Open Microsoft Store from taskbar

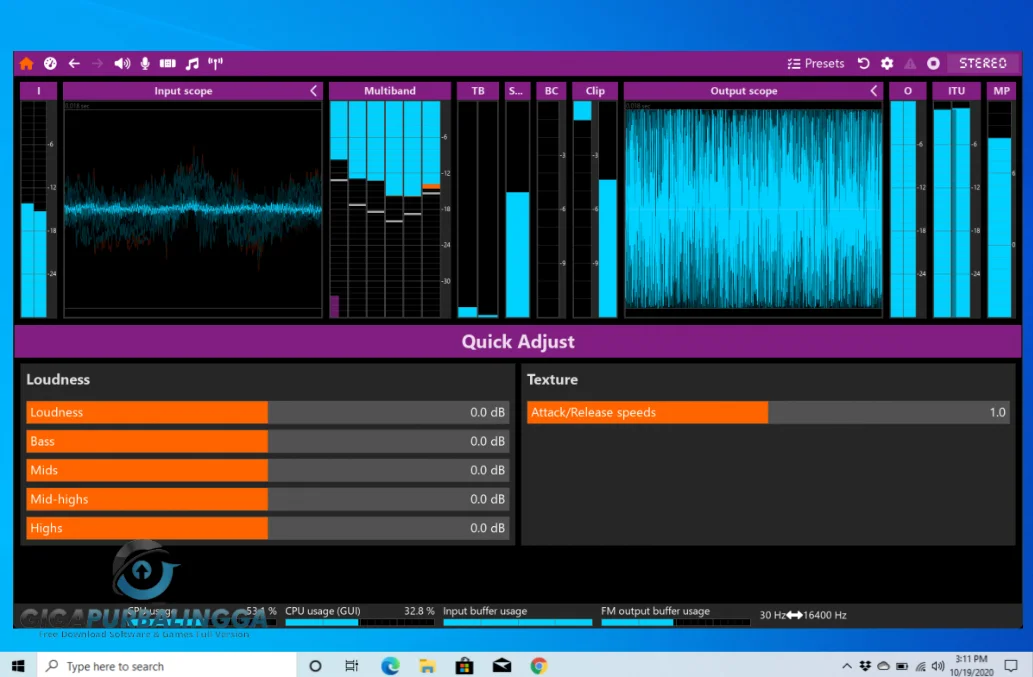click(x=464, y=666)
